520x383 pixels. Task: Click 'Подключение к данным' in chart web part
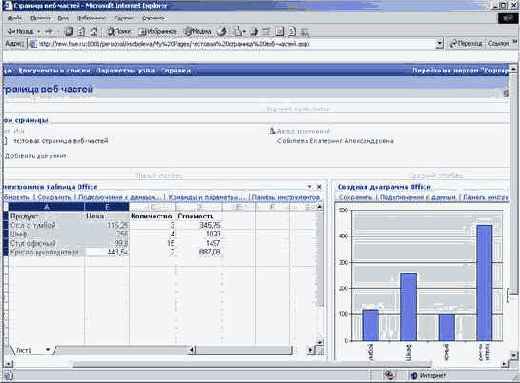[x=419, y=197]
